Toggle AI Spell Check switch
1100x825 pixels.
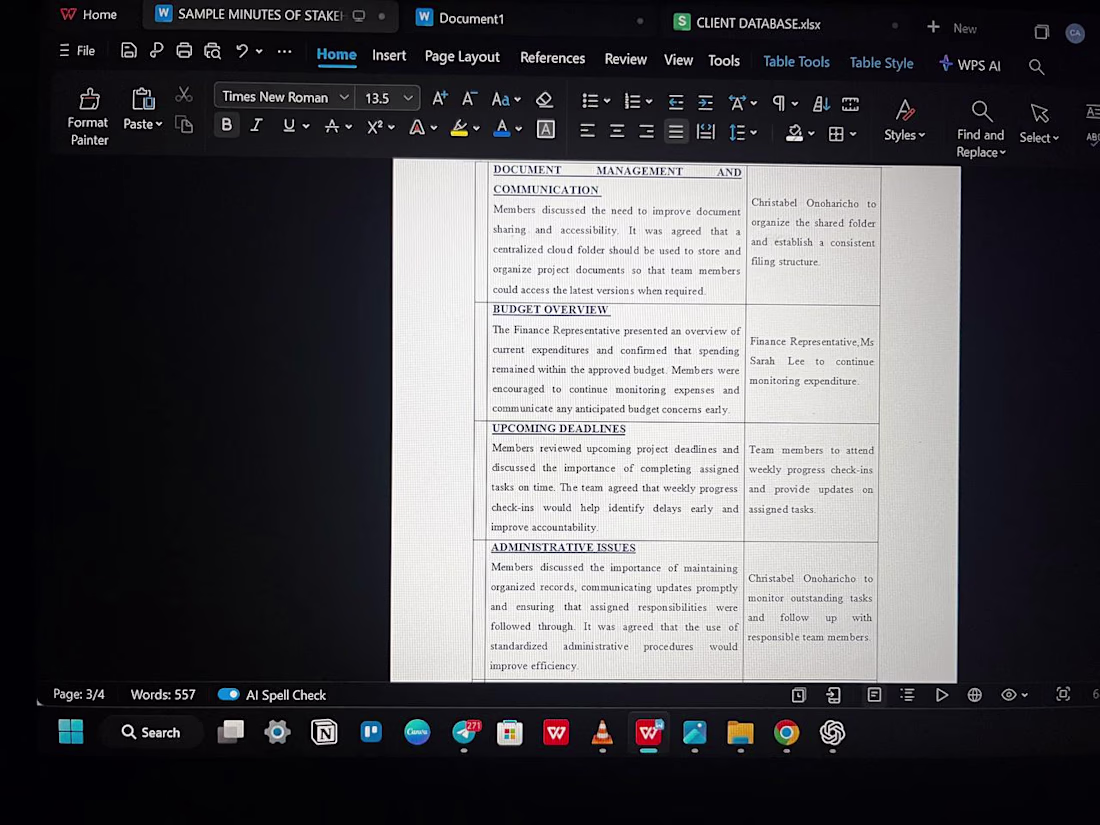(229, 695)
